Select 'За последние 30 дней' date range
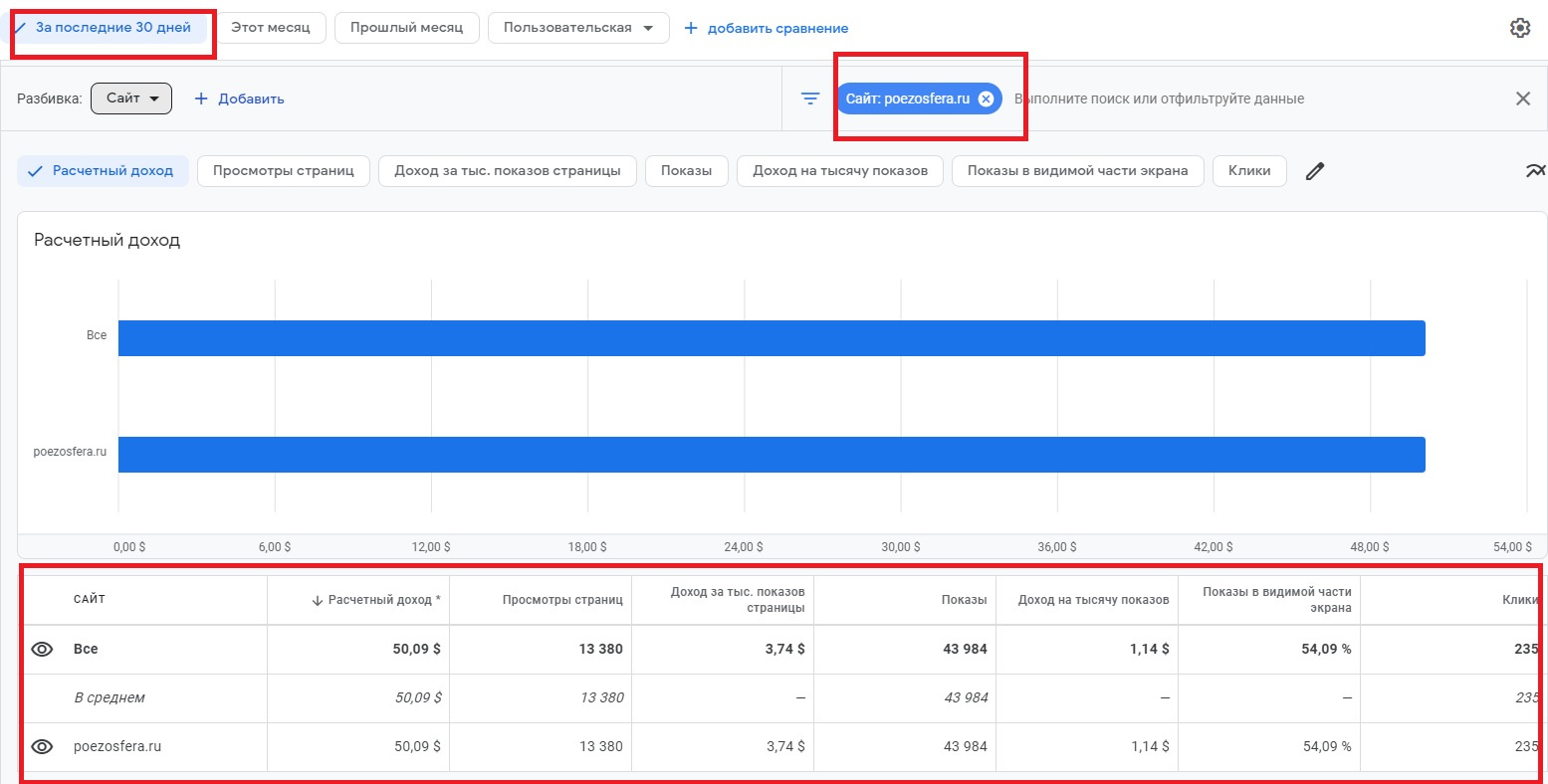The height and width of the screenshot is (784, 1548). pyautogui.click(x=111, y=28)
